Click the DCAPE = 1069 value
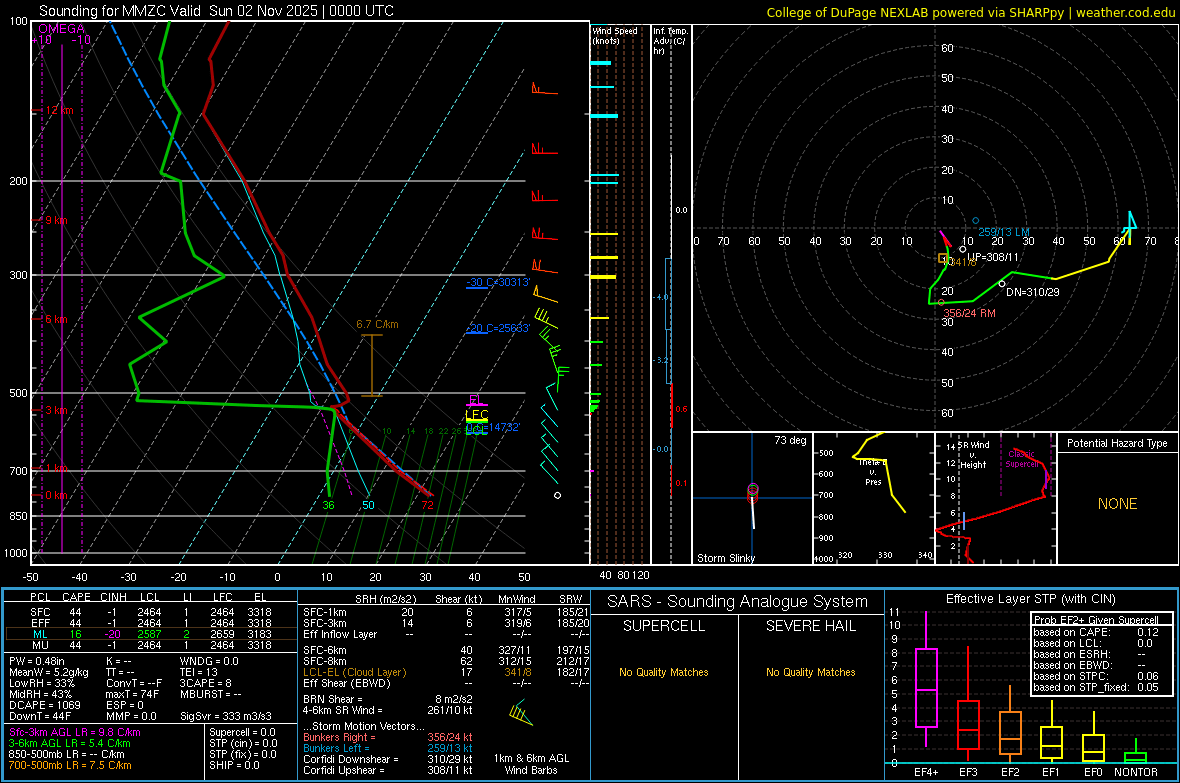The width and height of the screenshot is (1180, 783). click(x=44, y=705)
